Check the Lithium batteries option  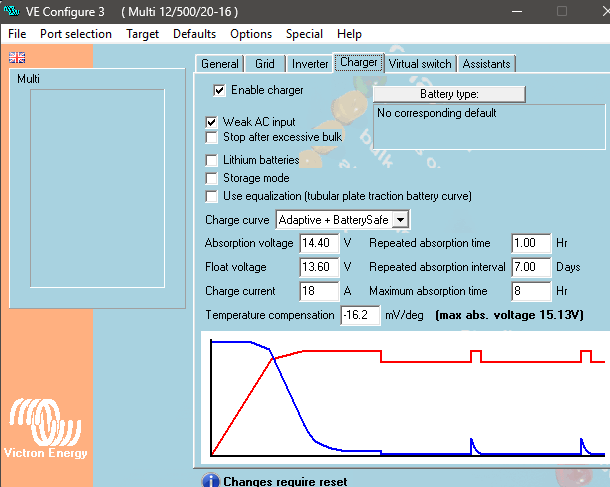(211, 160)
